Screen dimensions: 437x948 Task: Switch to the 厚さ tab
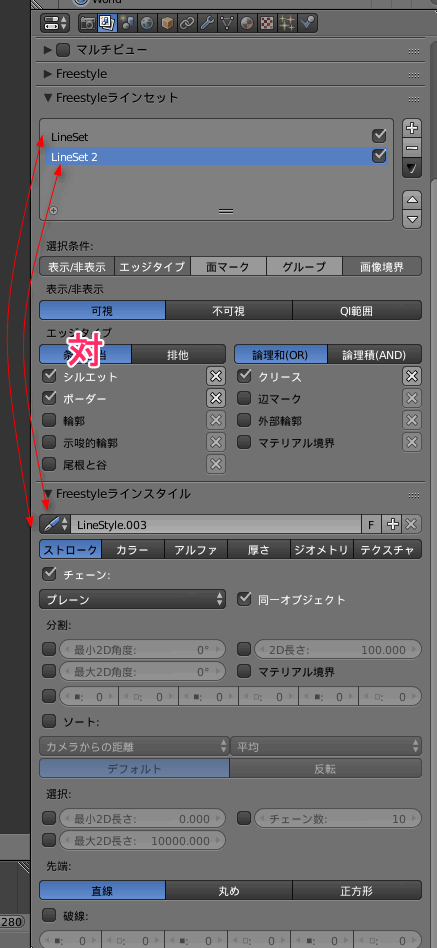[259, 550]
